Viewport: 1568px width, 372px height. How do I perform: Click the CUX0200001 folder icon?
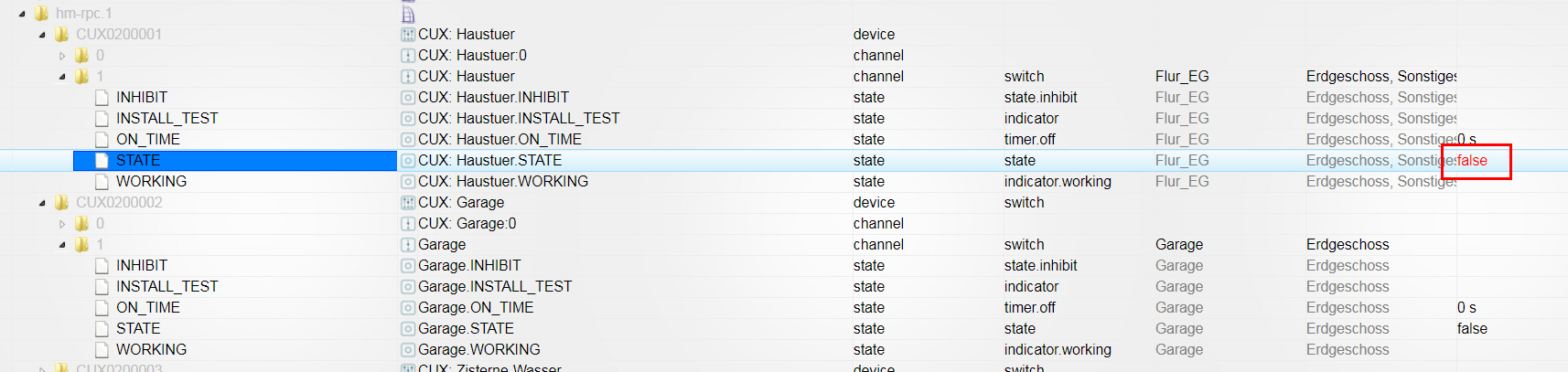pyautogui.click(x=61, y=34)
